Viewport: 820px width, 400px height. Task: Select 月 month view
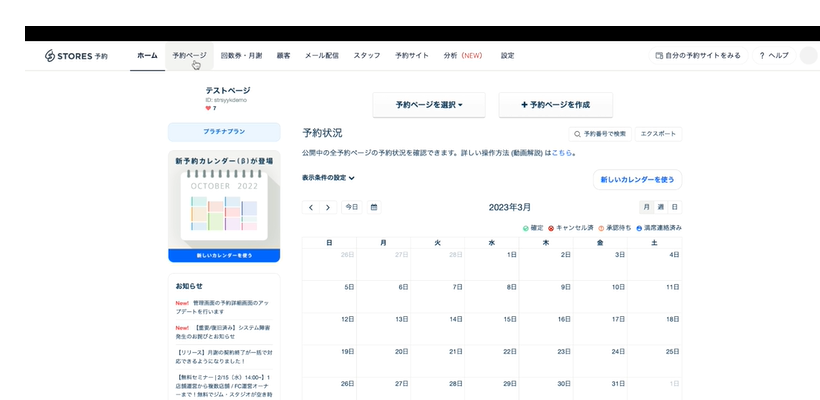(647, 207)
